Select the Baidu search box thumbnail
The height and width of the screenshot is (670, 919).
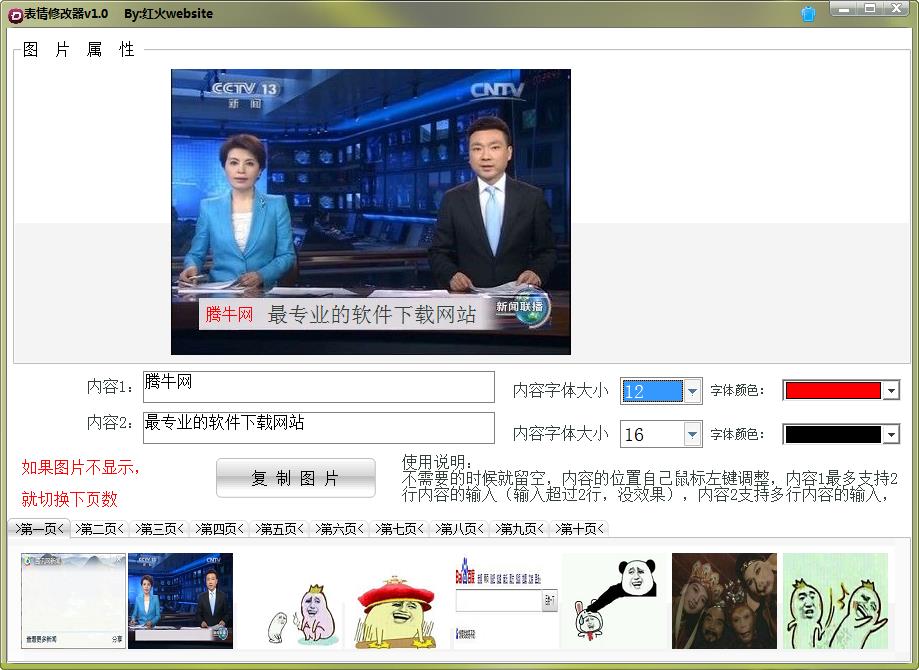pos(503,600)
